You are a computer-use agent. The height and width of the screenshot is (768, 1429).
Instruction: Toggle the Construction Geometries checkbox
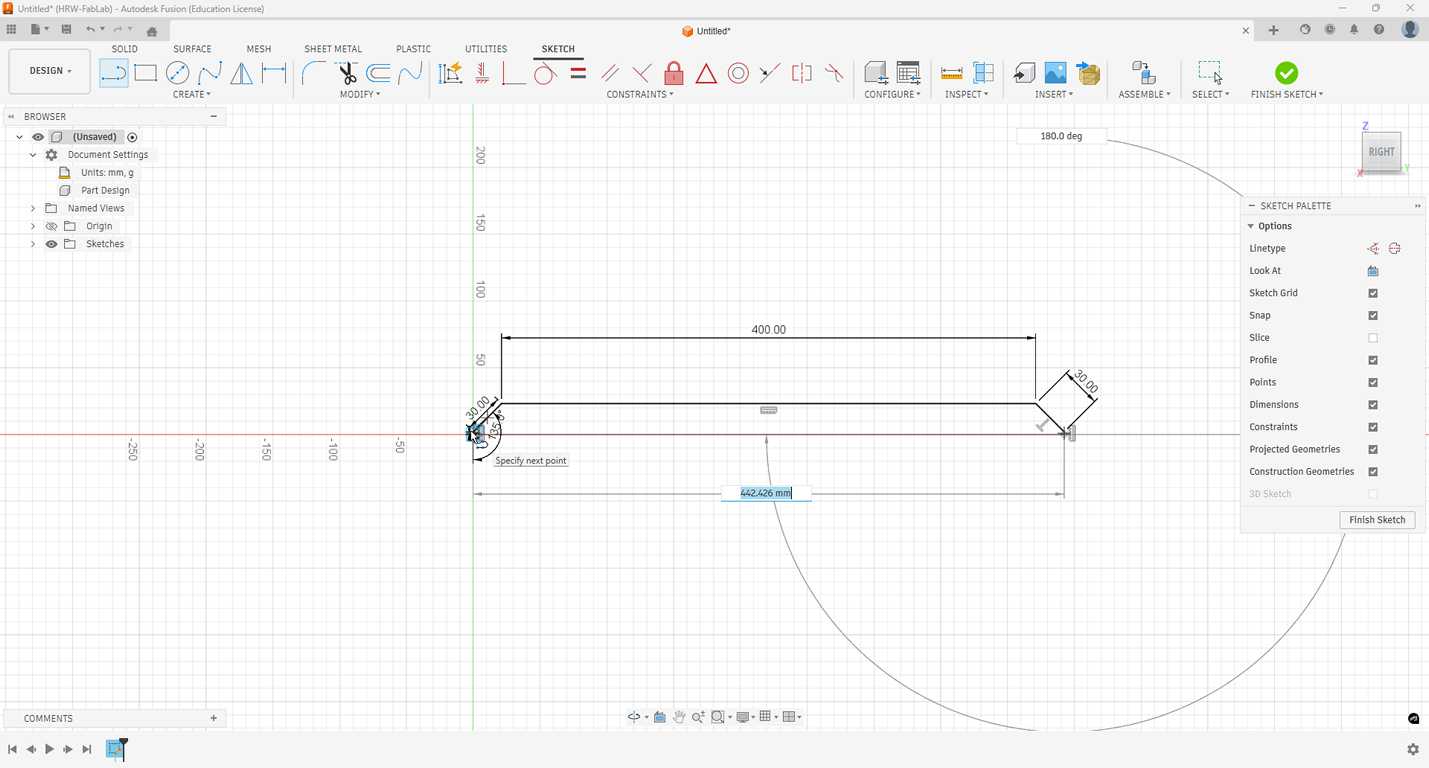1373,472
